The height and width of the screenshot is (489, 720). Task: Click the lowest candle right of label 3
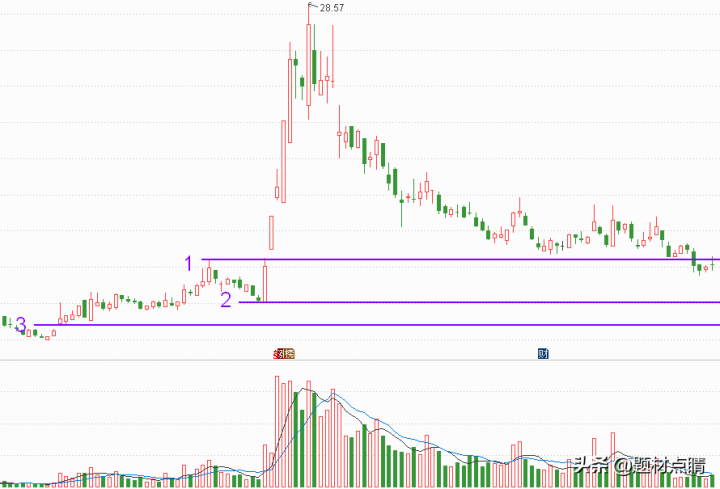pos(46,337)
